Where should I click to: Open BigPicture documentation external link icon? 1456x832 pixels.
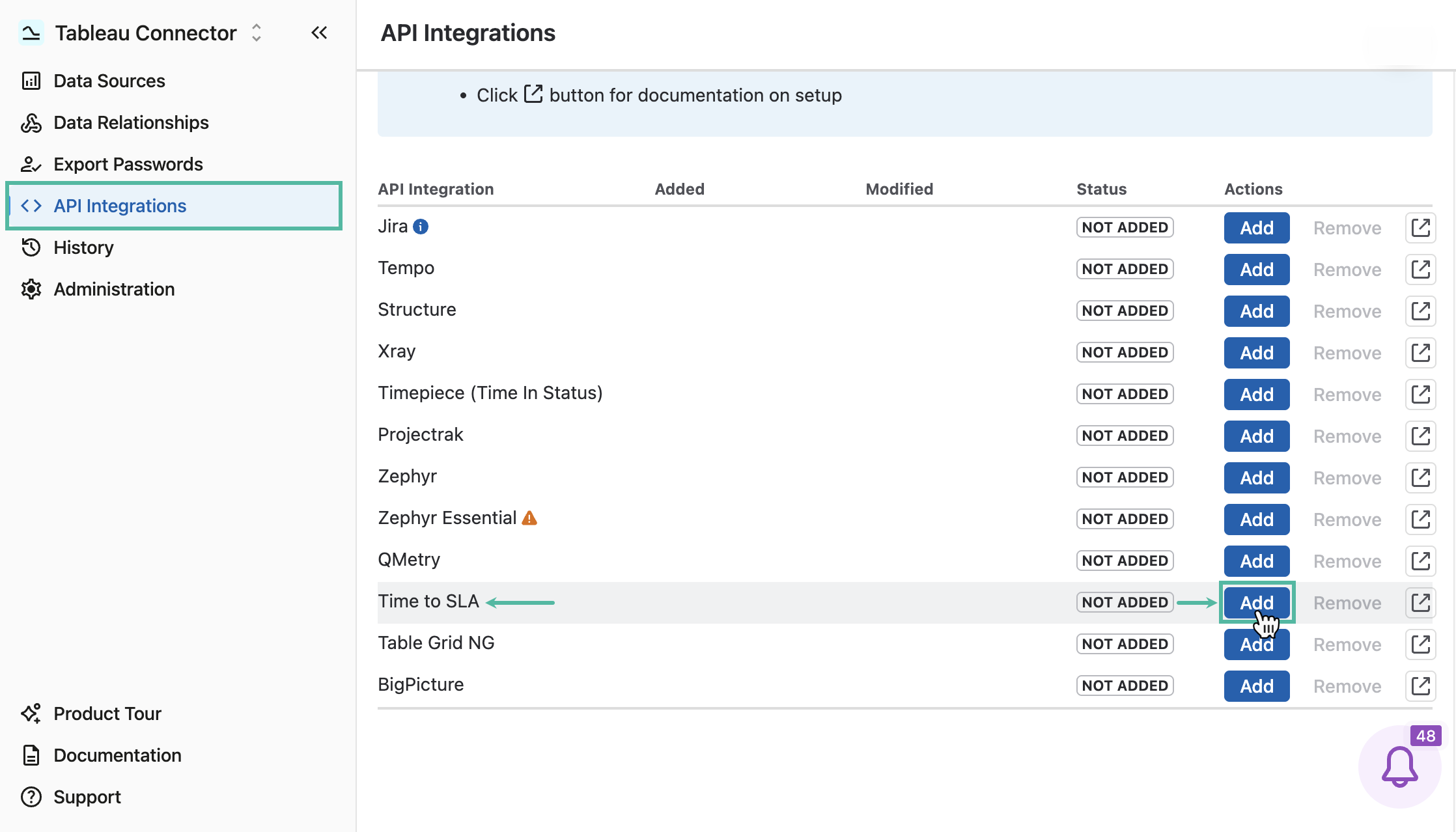click(1420, 686)
